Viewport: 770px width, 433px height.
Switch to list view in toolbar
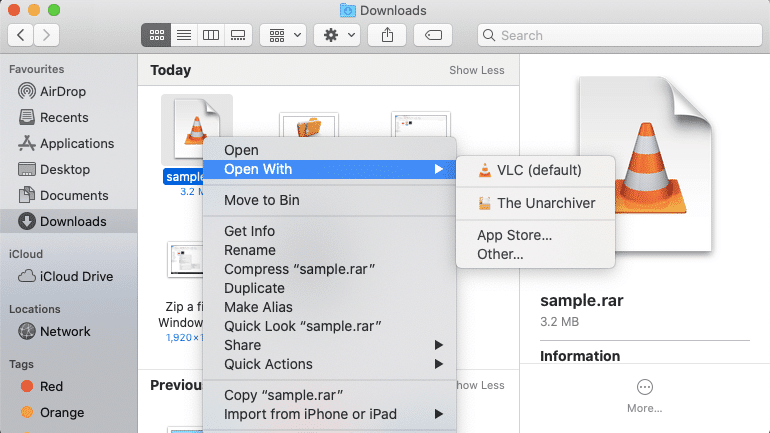coord(183,35)
